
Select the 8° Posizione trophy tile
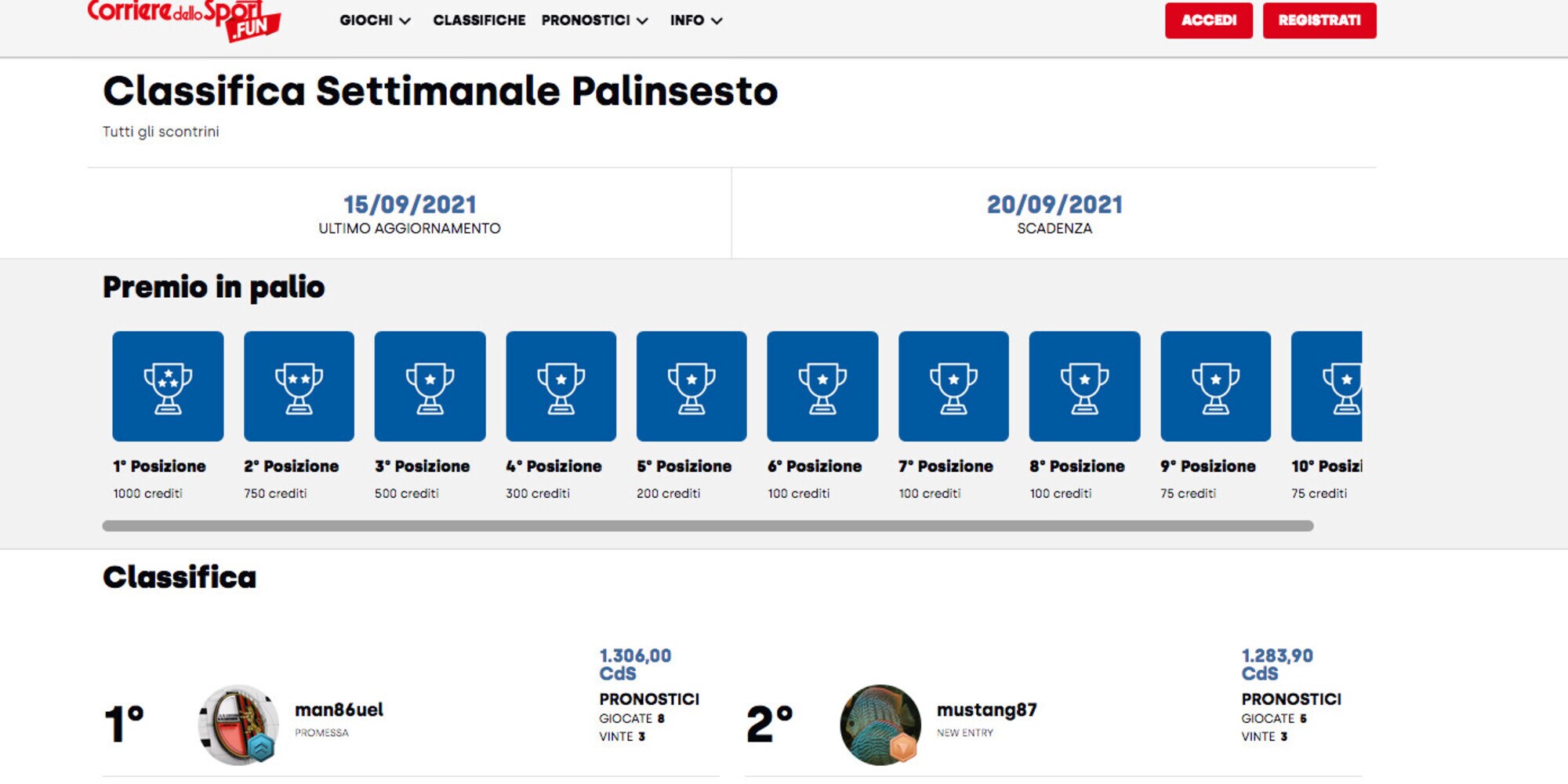1084,386
